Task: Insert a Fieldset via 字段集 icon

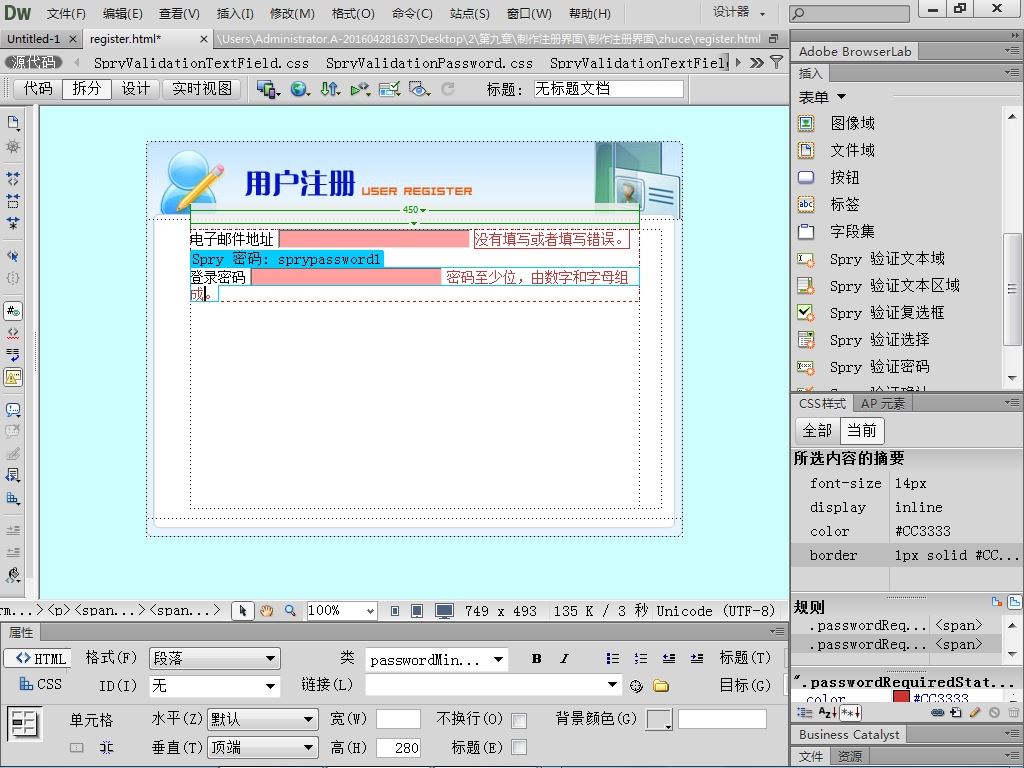Action: 807,231
